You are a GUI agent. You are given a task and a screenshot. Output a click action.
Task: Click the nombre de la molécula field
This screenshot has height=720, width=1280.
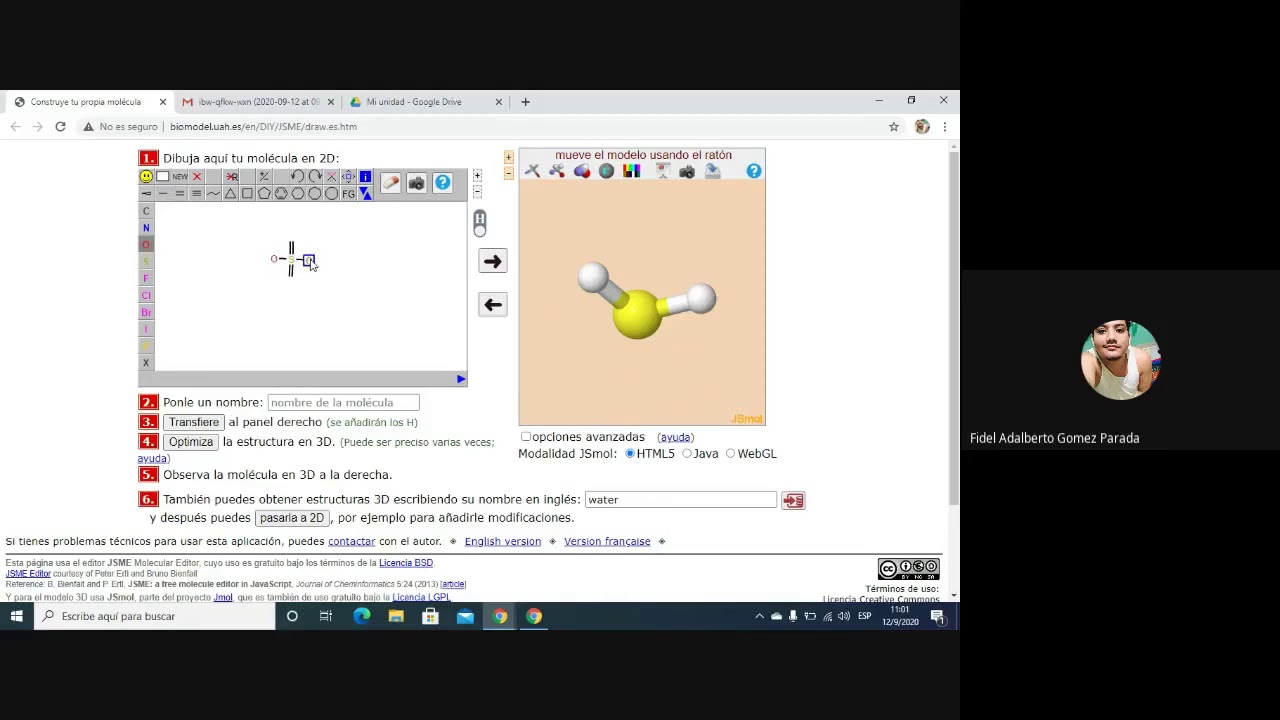coord(343,402)
